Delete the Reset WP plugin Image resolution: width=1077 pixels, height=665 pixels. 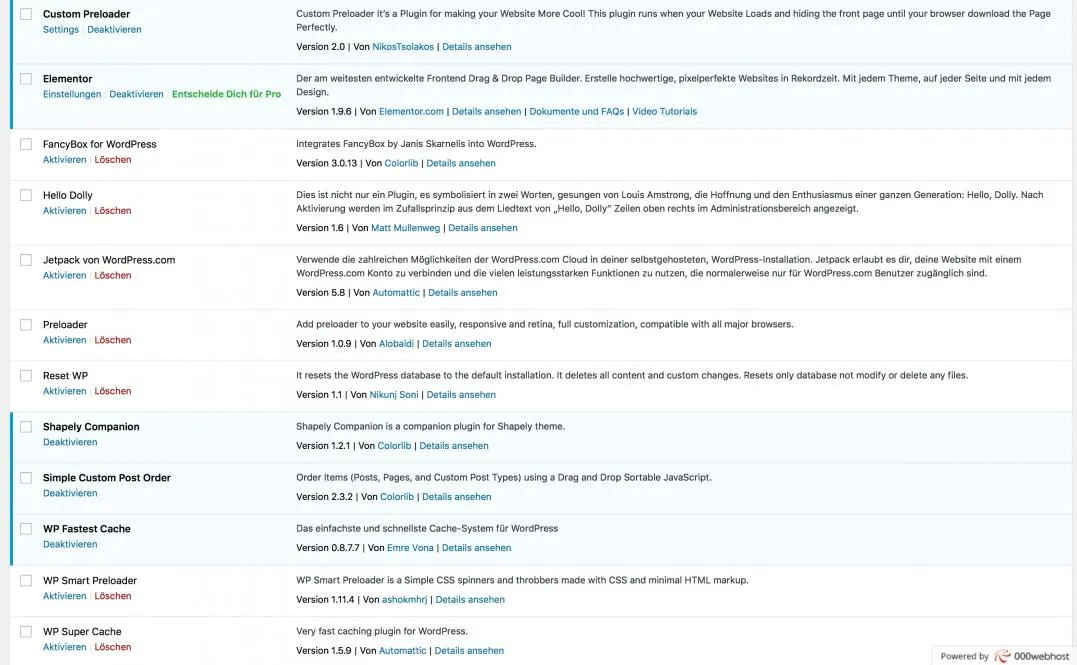click(113, 391)
